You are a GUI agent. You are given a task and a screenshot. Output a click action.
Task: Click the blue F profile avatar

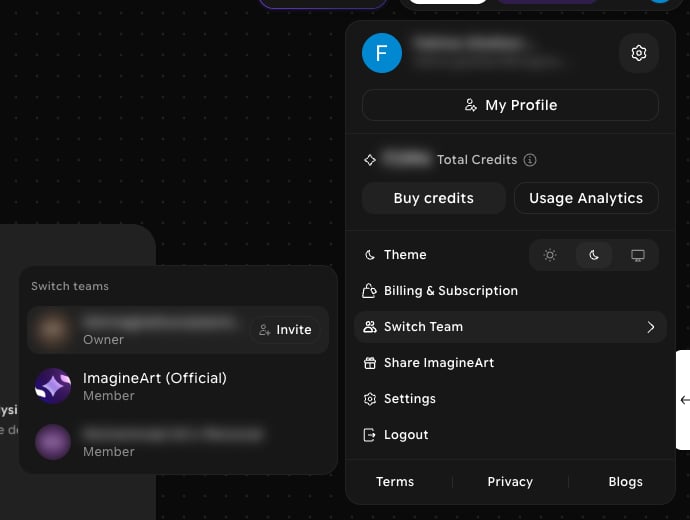[x=382, y=53]
